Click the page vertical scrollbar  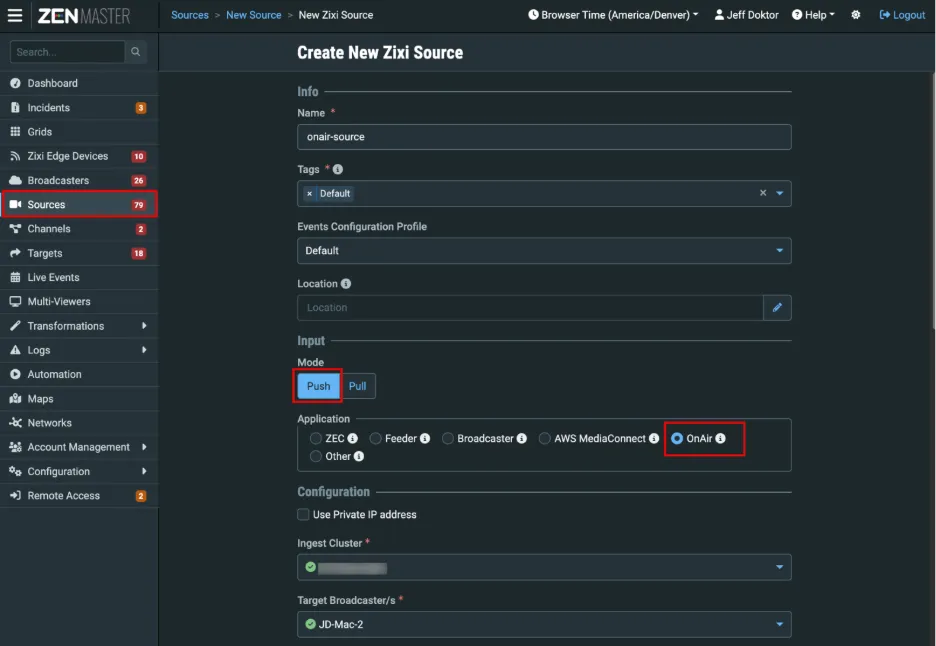tap(933, 200)
